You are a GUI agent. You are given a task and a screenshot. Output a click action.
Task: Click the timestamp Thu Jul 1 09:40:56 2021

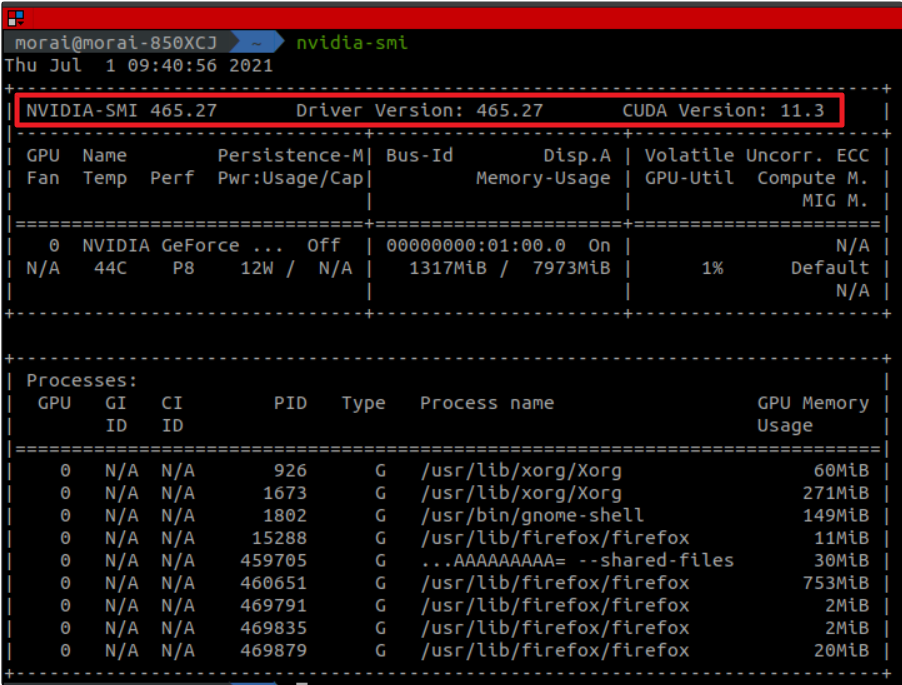coord(139,66)
